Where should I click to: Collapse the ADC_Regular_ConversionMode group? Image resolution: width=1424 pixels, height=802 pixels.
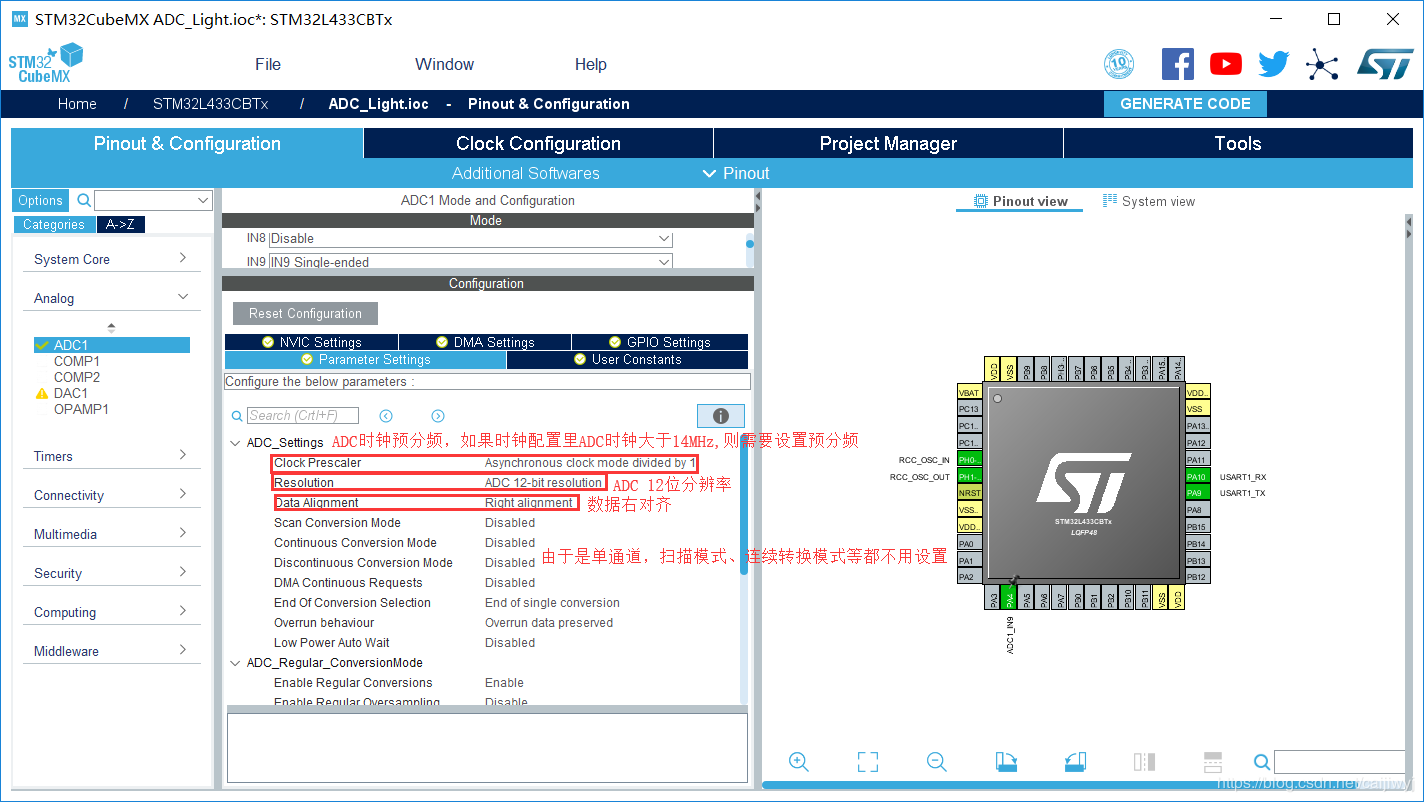pos(236,663)
